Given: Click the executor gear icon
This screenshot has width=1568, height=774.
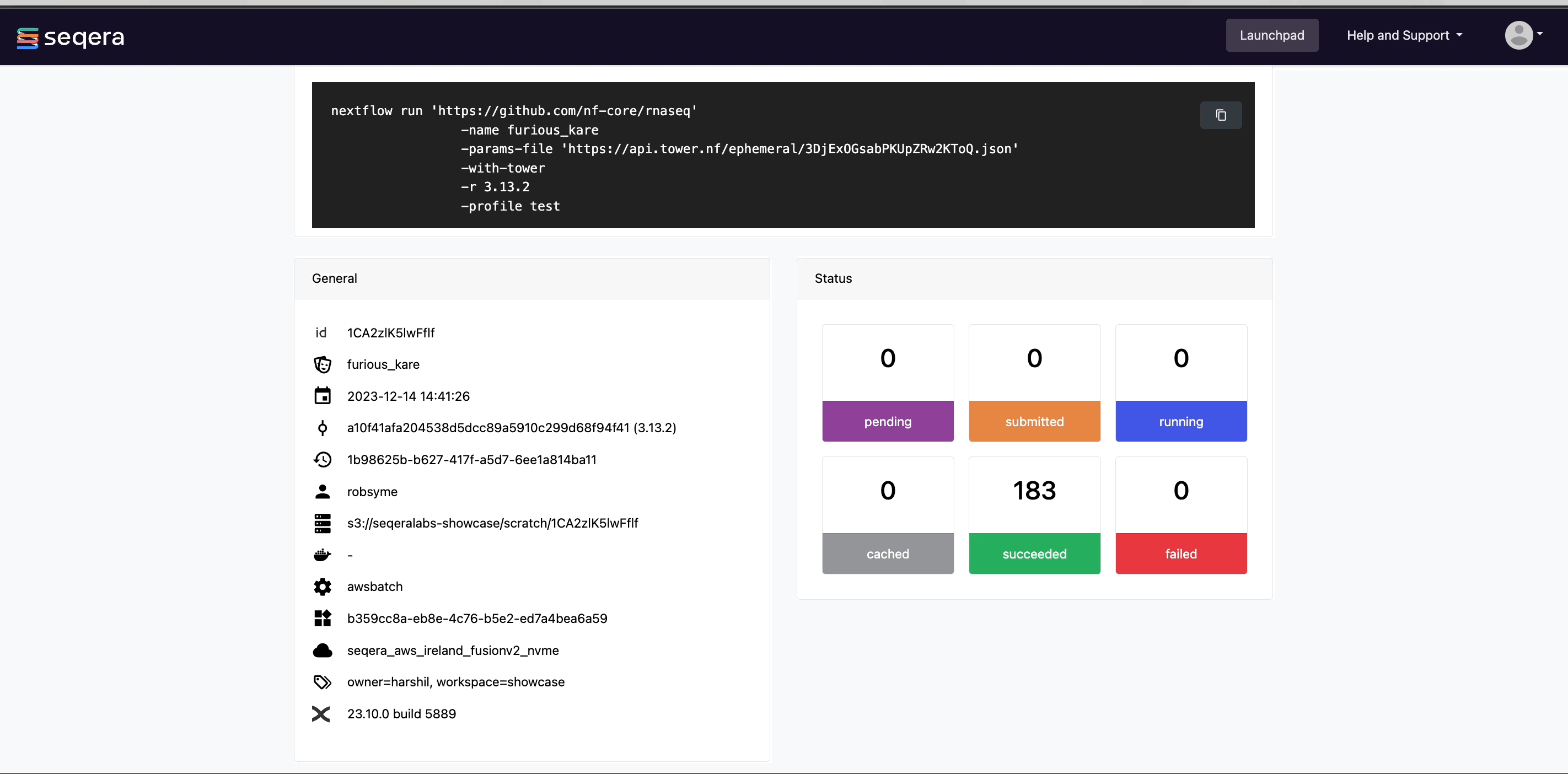Looking at the screenshot, I should 322,587.
